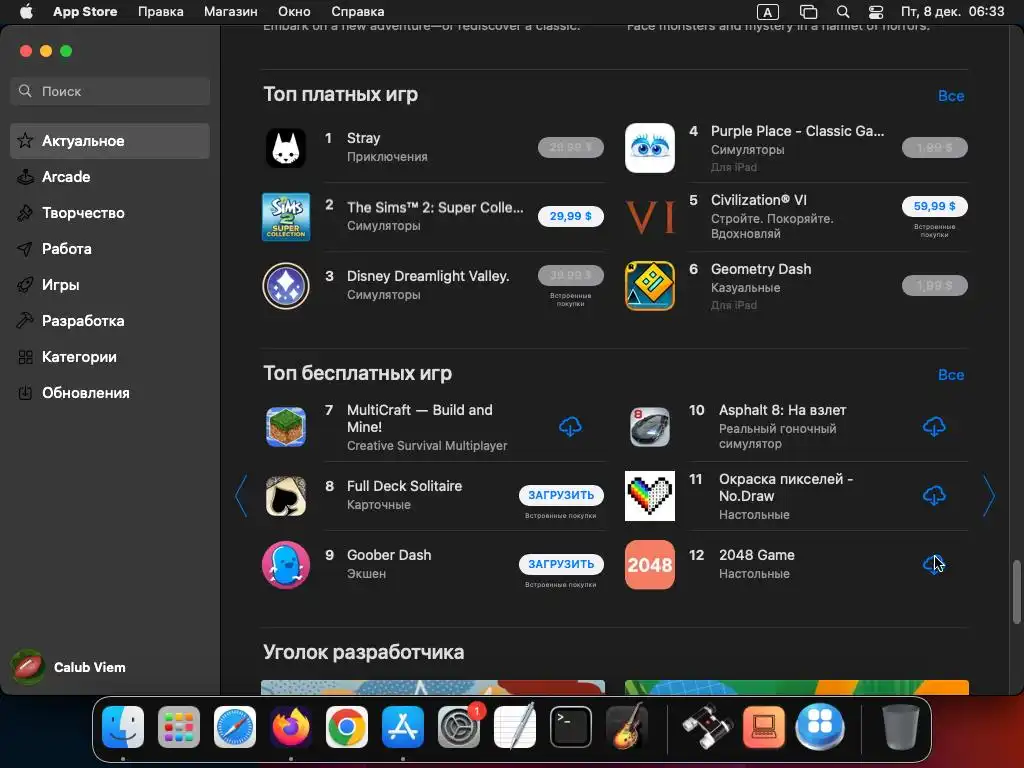The width and height of the screenshot is (1024, 768).
Task: Launch Safari from the Dock
Action: tap(234, 726)
